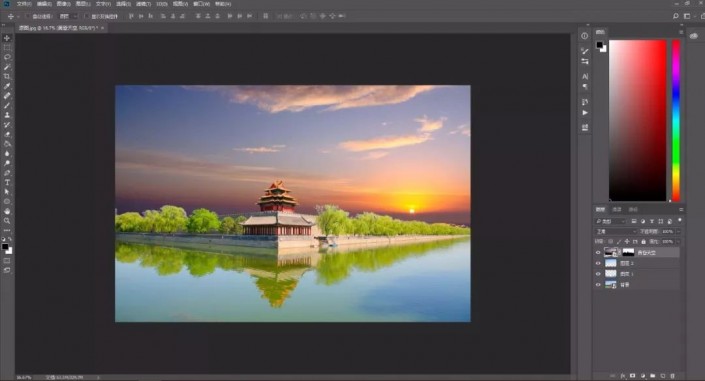705x381 pixels.
Task: Open the 文件 File menu
Action: [x=24, y=4]
